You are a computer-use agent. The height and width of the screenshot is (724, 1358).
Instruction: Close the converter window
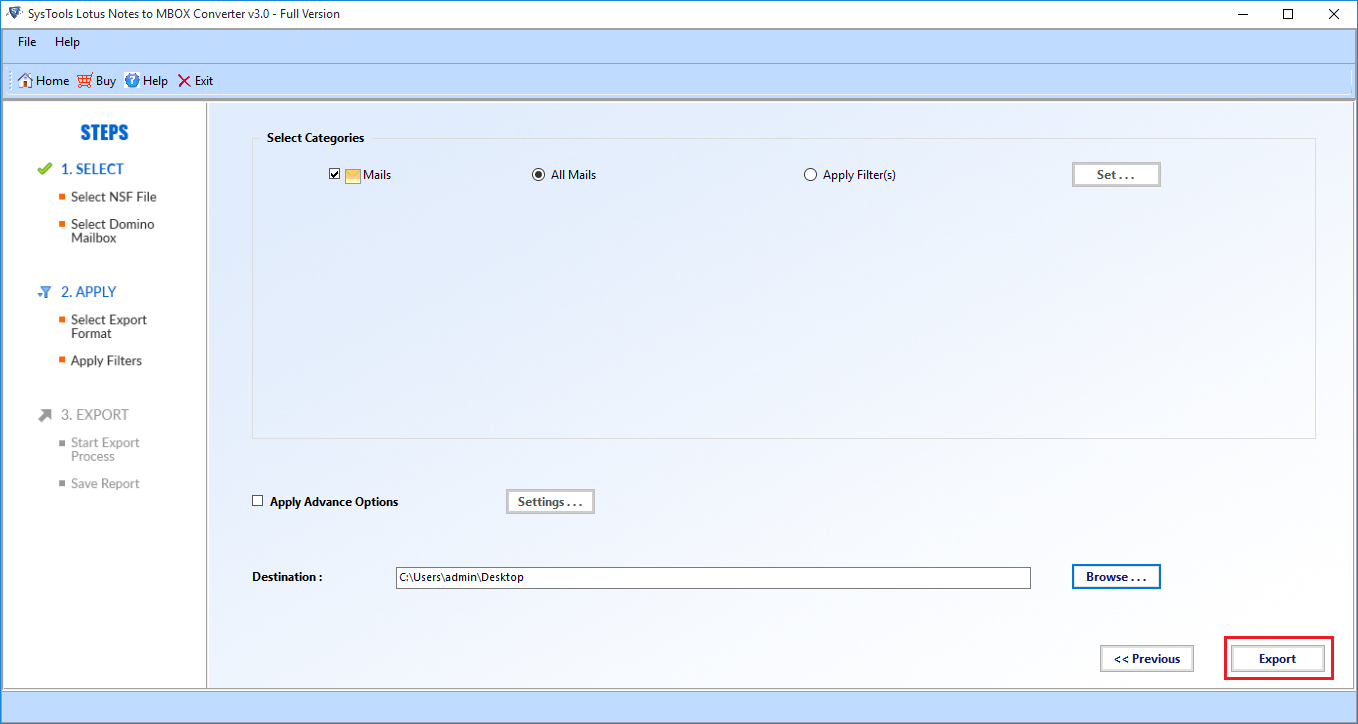click(1334, 14)
